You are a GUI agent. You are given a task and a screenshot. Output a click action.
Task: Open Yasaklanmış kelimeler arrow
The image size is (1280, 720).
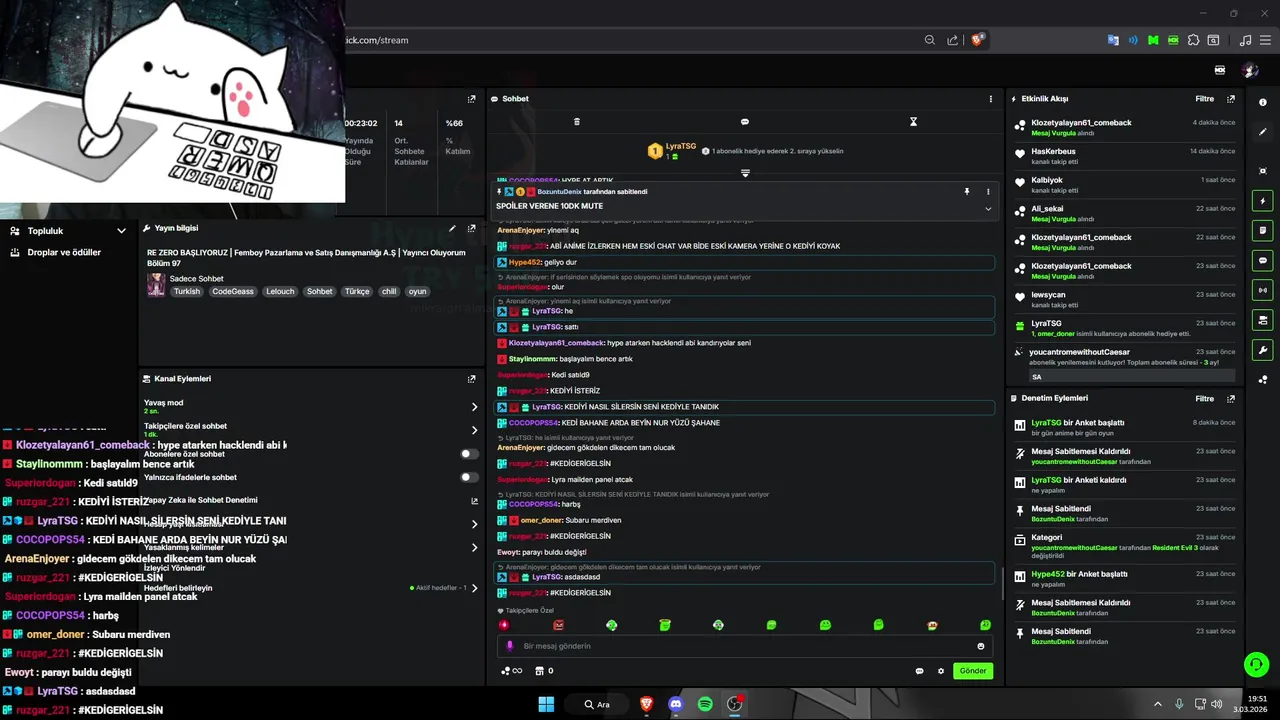coord(474,547)
